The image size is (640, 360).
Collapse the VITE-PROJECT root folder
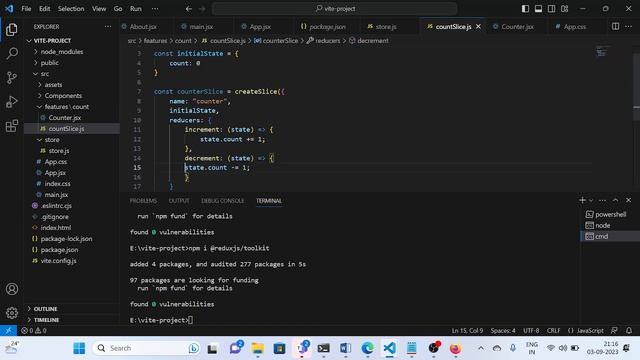[52, 41]
